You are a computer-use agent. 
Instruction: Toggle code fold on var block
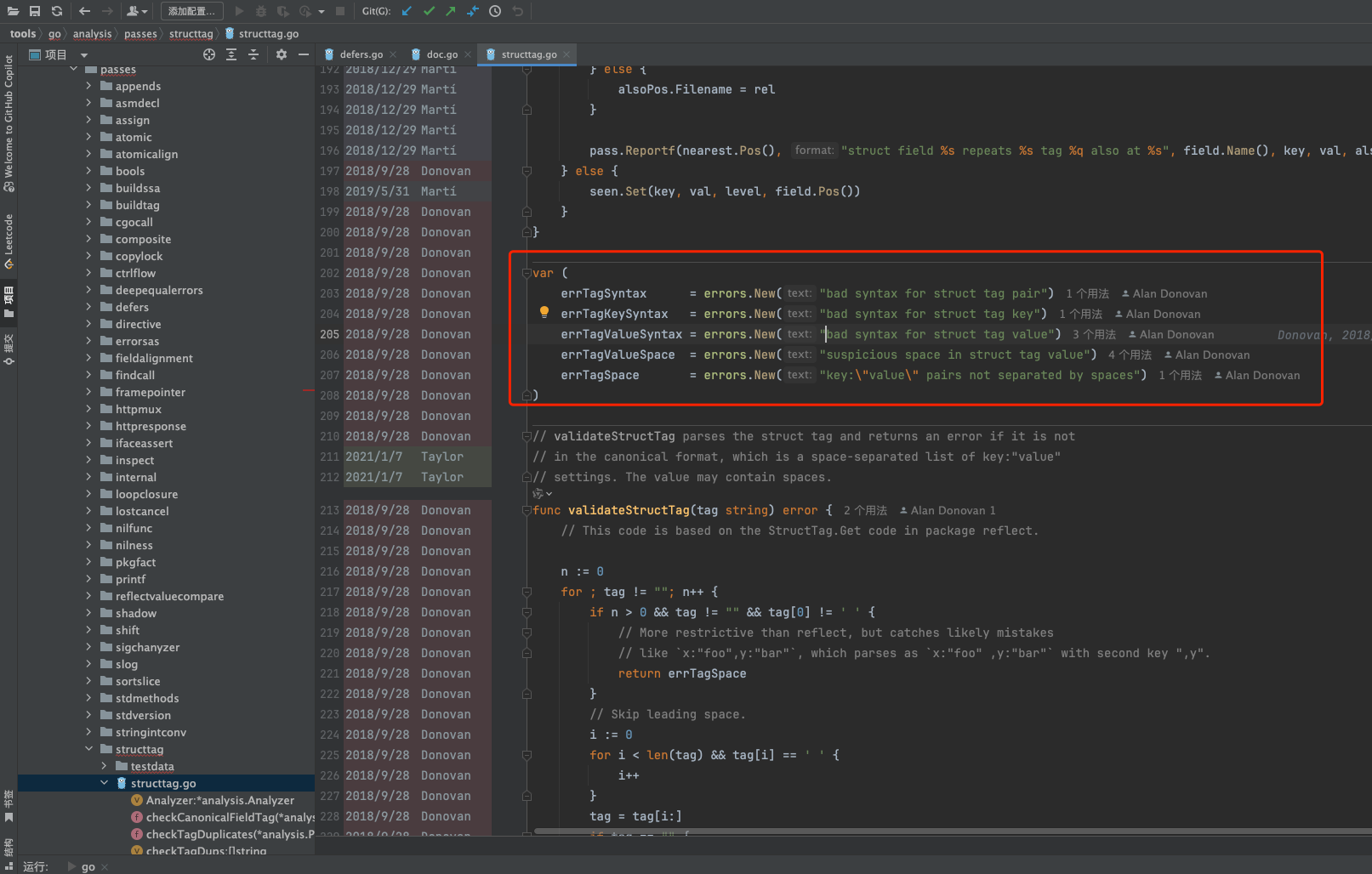527,273
